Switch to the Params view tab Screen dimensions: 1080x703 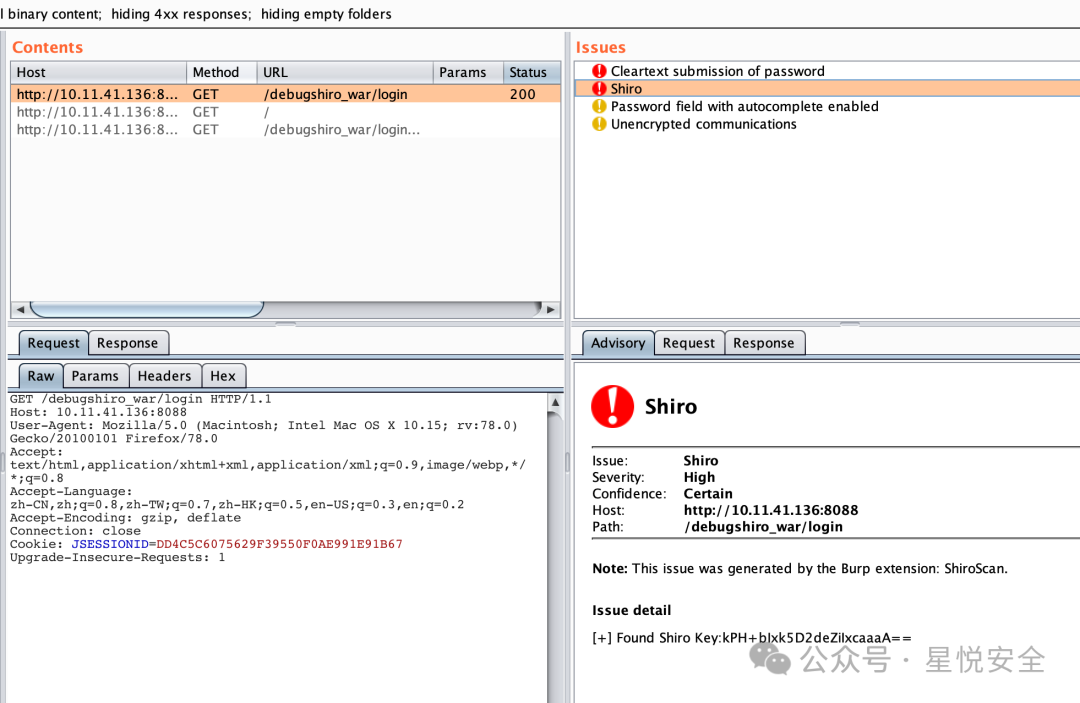95,376
